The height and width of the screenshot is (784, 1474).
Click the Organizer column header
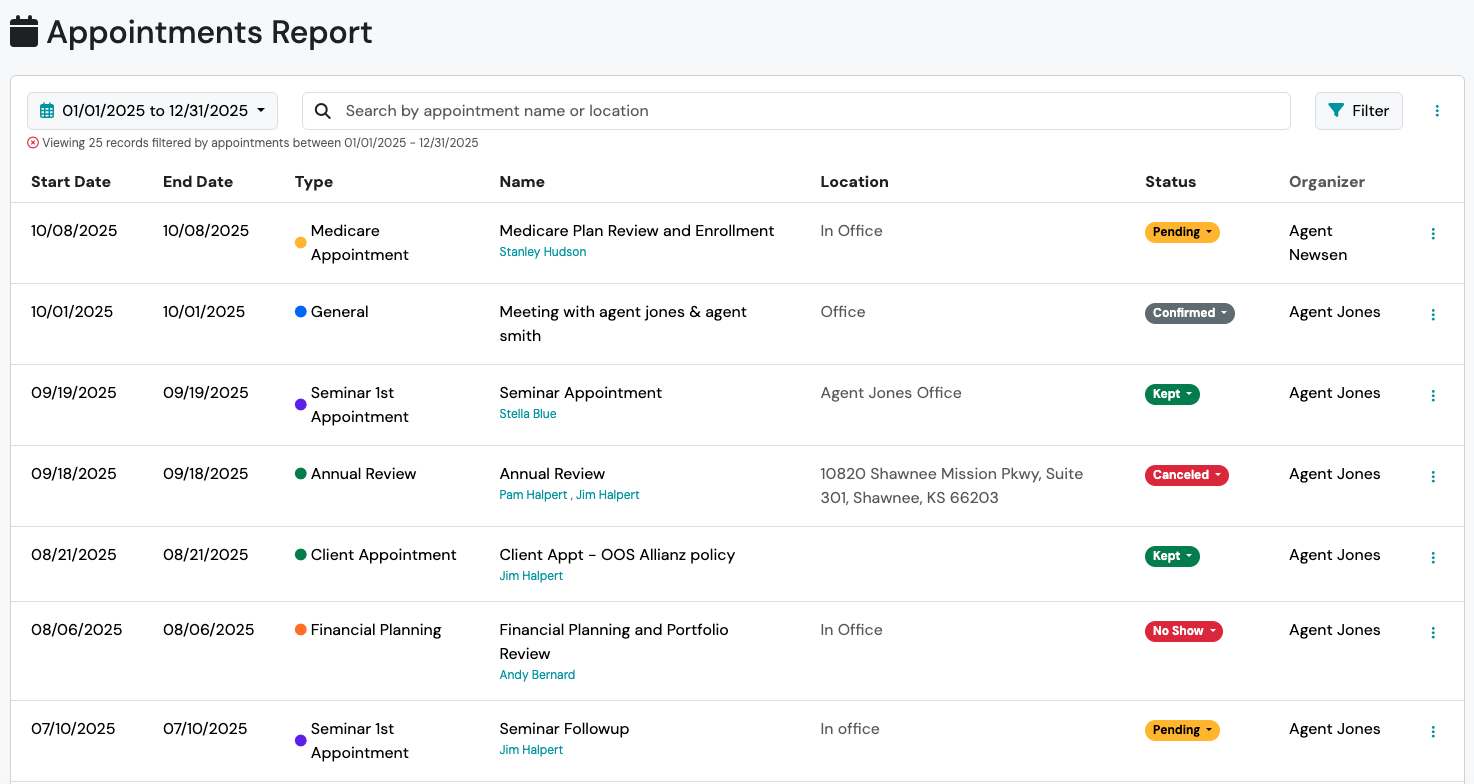(1327, 182)
